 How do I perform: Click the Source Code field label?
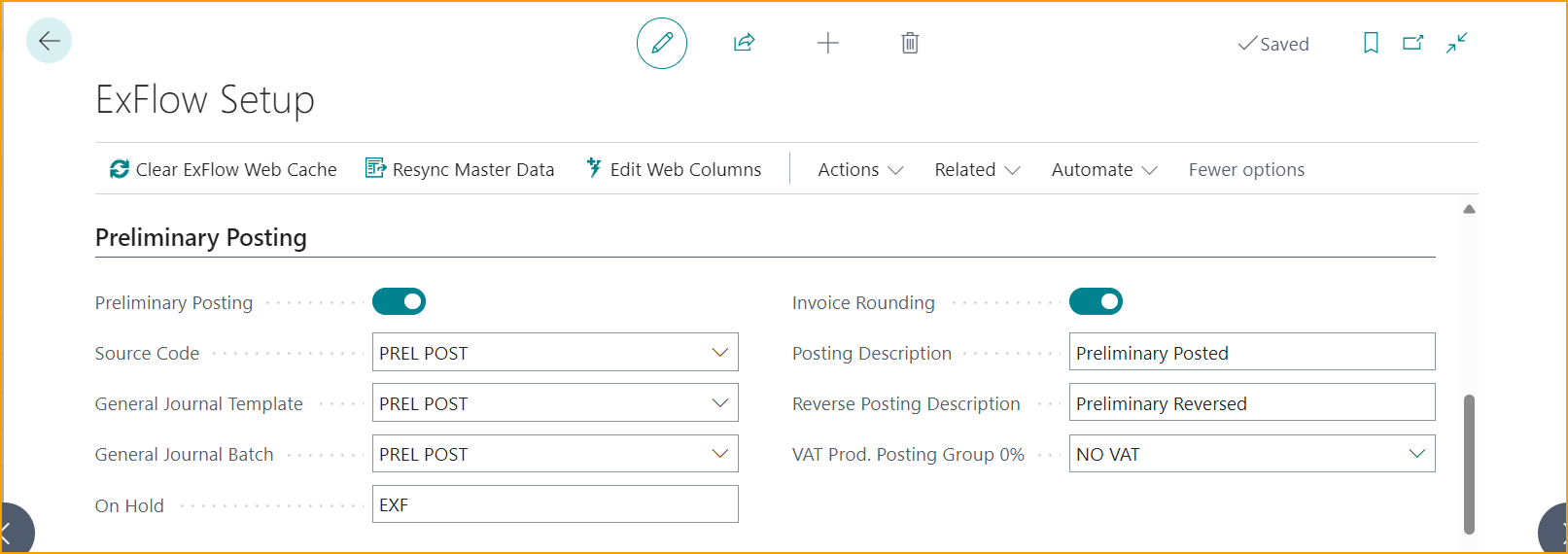pyautogui.click(x=147, y=354)
